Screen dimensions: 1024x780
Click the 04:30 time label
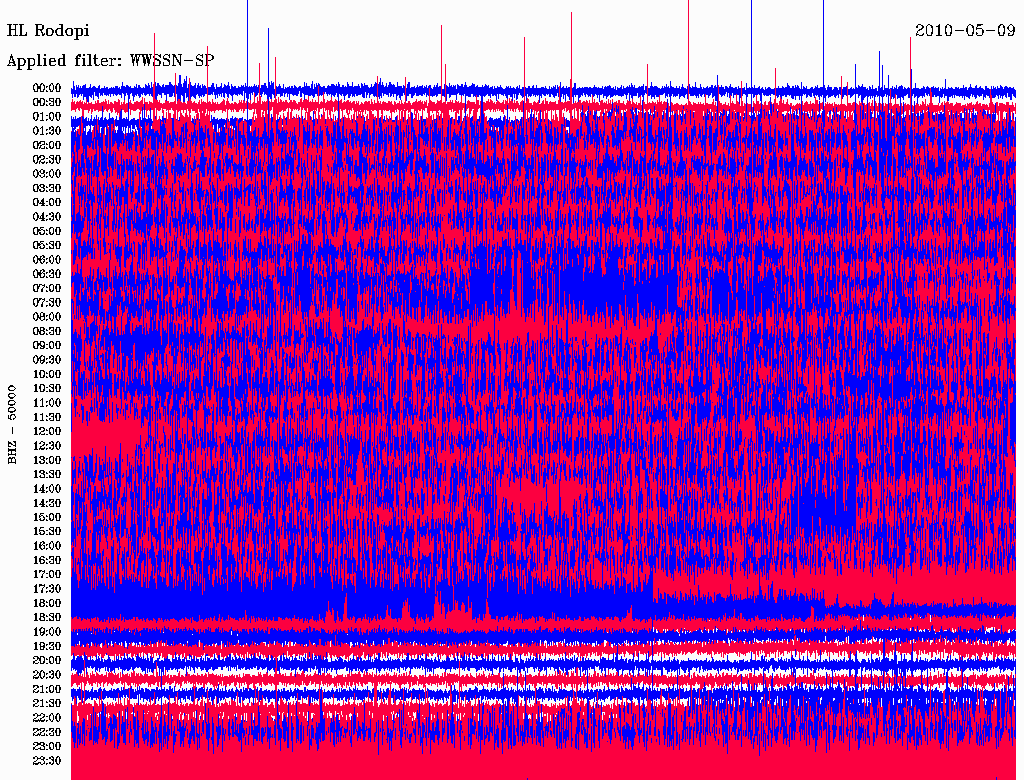[x=47, y=217]
